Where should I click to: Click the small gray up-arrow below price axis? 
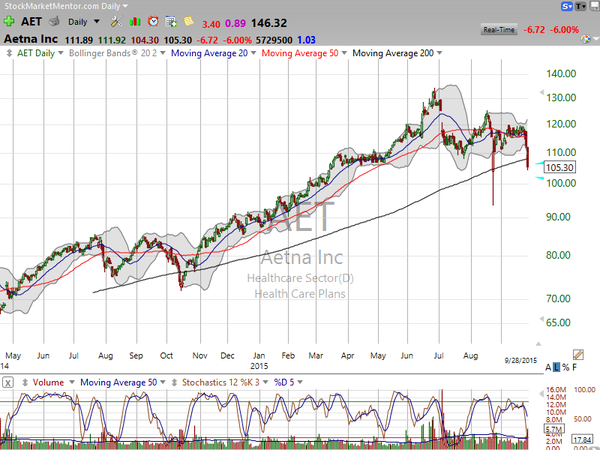pyautogui.click(x=538, y=344)
